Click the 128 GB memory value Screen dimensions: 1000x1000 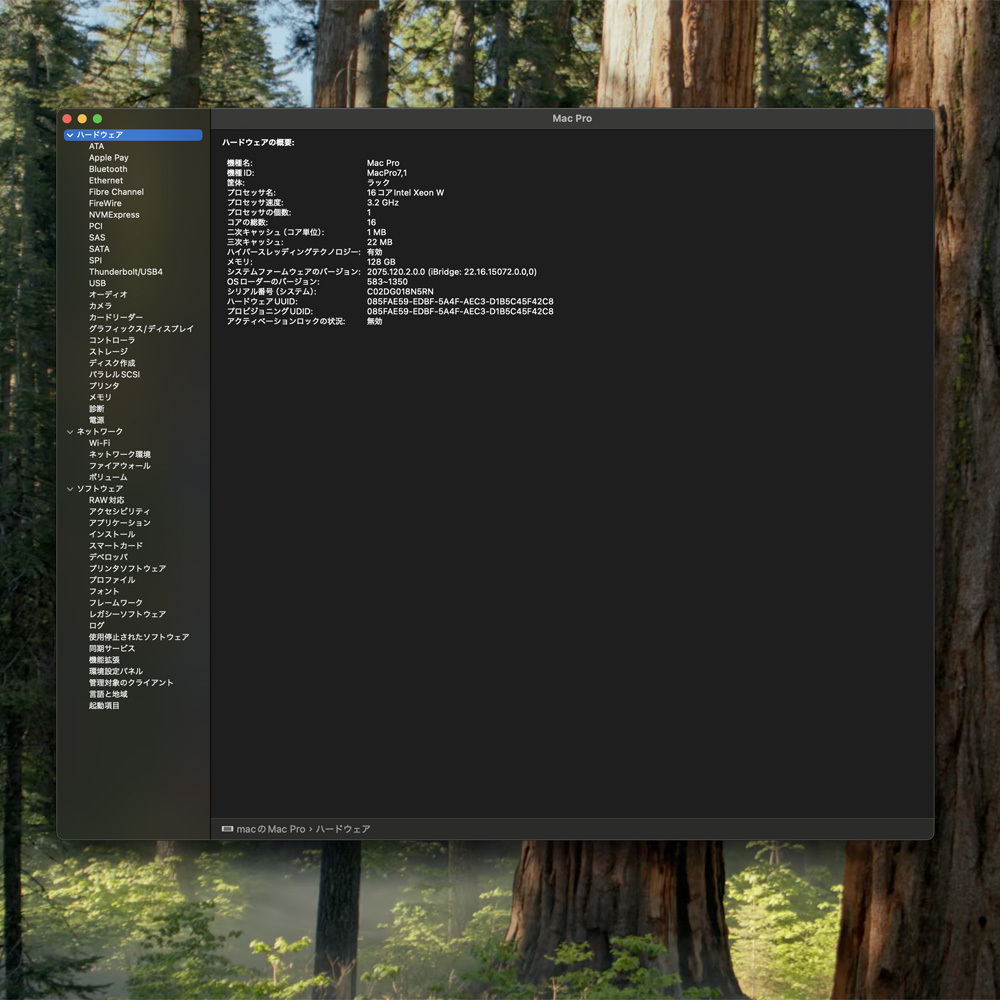pyautogui.click(x=381, y=262)
